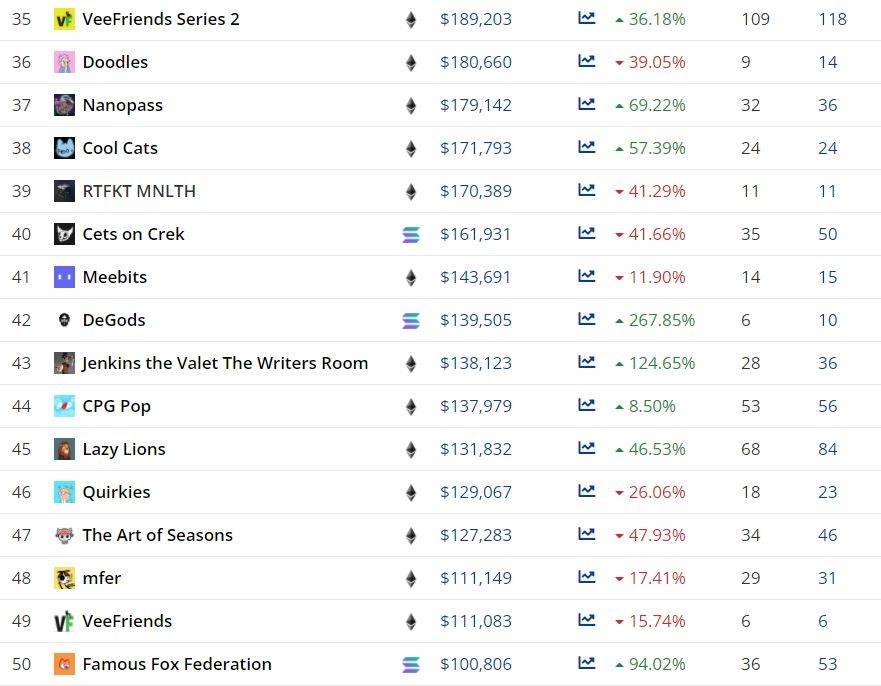Click the $189,203 sales value
The width and height of the screenshot is (881, 686).
[x=475, y=19]
